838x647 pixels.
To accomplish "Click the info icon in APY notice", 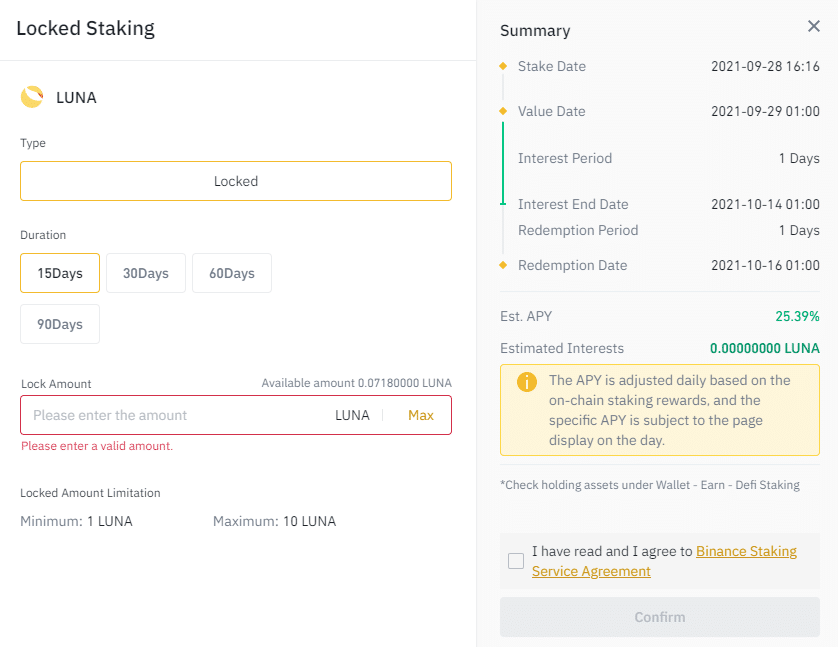I will [526, 382].
